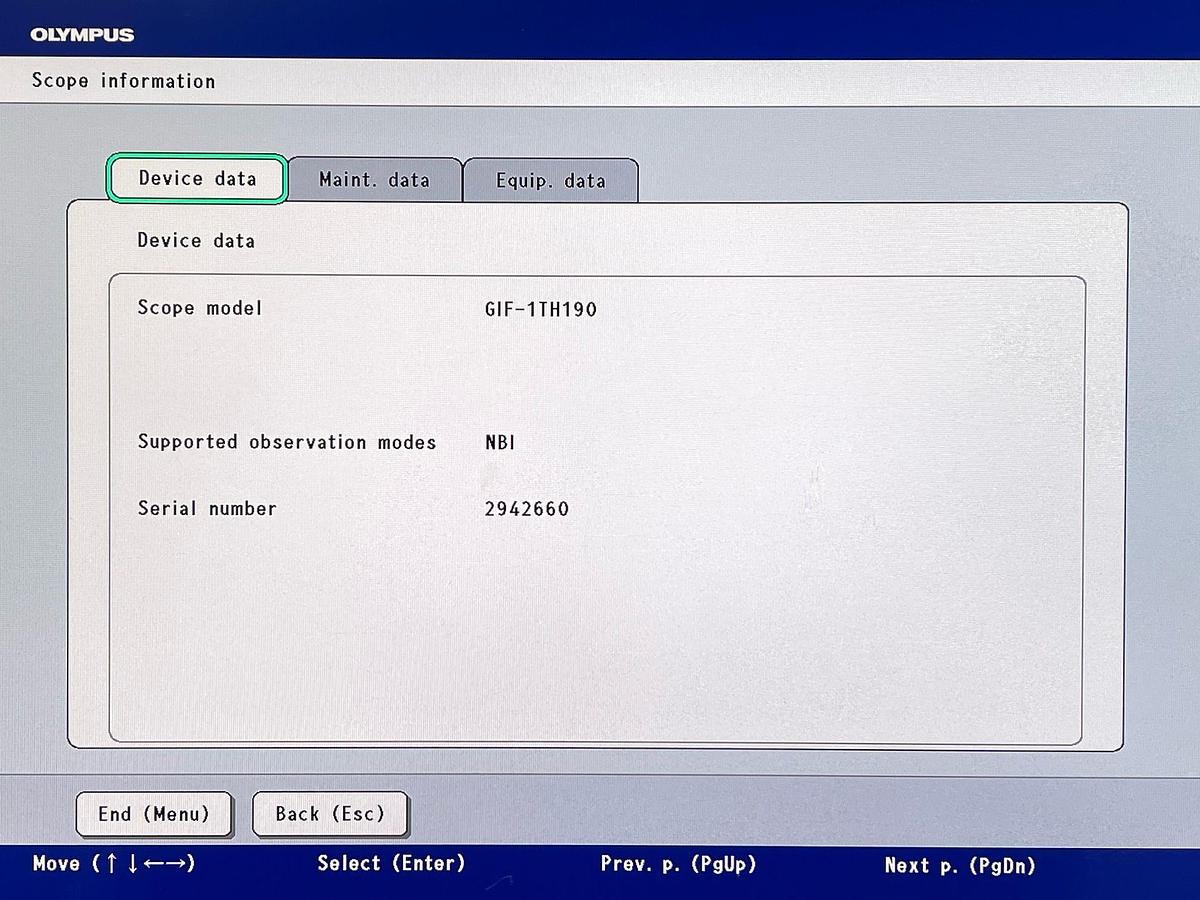Viewport: 1200px width, 900px height.
Task: Click Next p. (PgDn) to go forward
Action: (959, 864)
